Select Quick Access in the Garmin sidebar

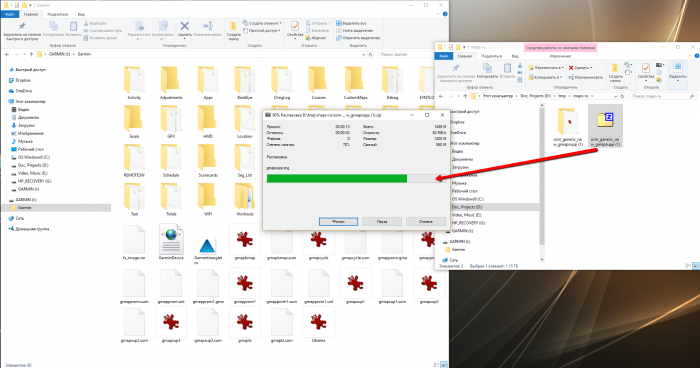30,70
